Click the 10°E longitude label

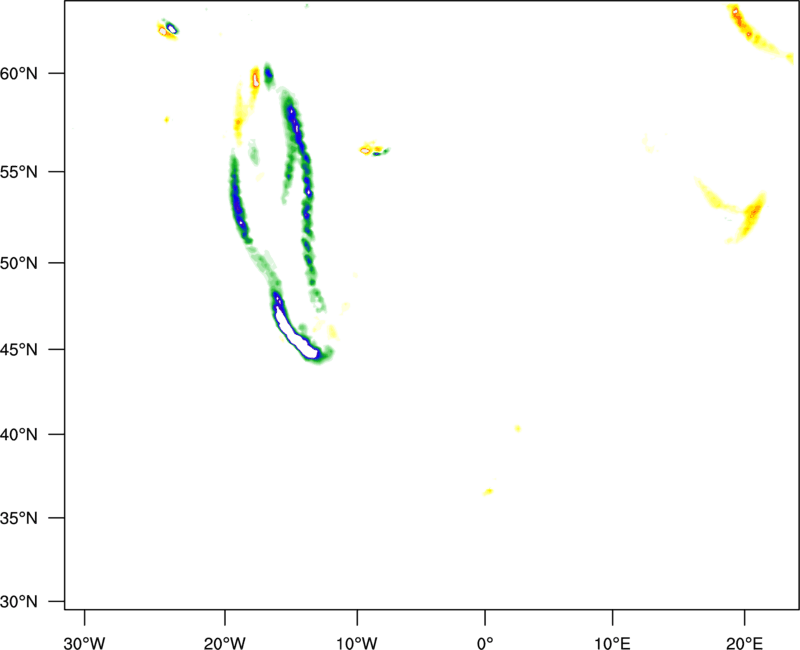click(x=612, y=643)
